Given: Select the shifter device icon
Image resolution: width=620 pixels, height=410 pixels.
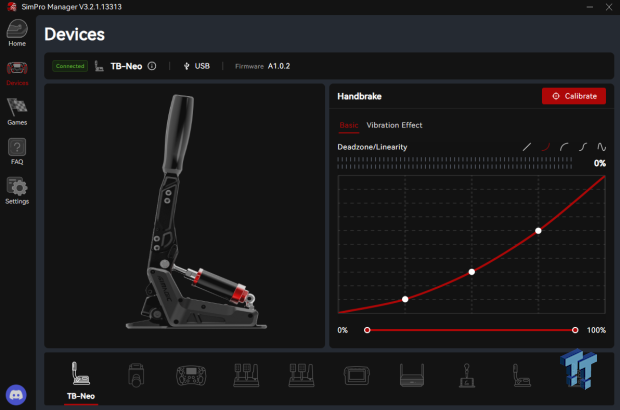Looking at the screenshot, I should coord(467,375).
